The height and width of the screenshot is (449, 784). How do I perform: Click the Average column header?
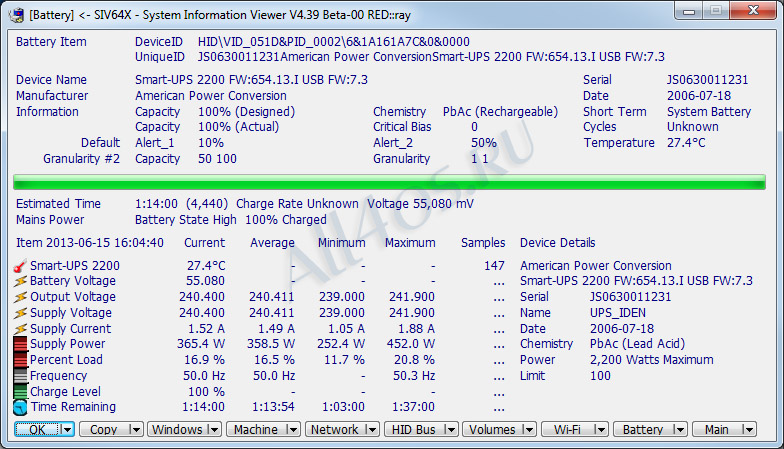272,244
